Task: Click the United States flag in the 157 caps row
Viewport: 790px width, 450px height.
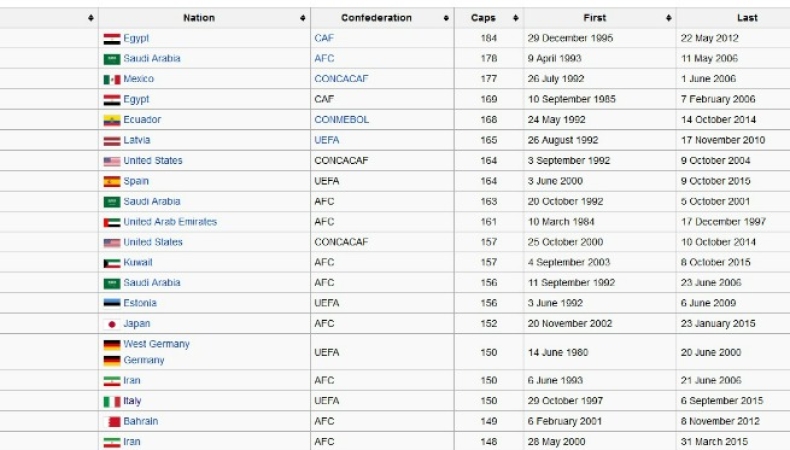Action: coord(112,243)
